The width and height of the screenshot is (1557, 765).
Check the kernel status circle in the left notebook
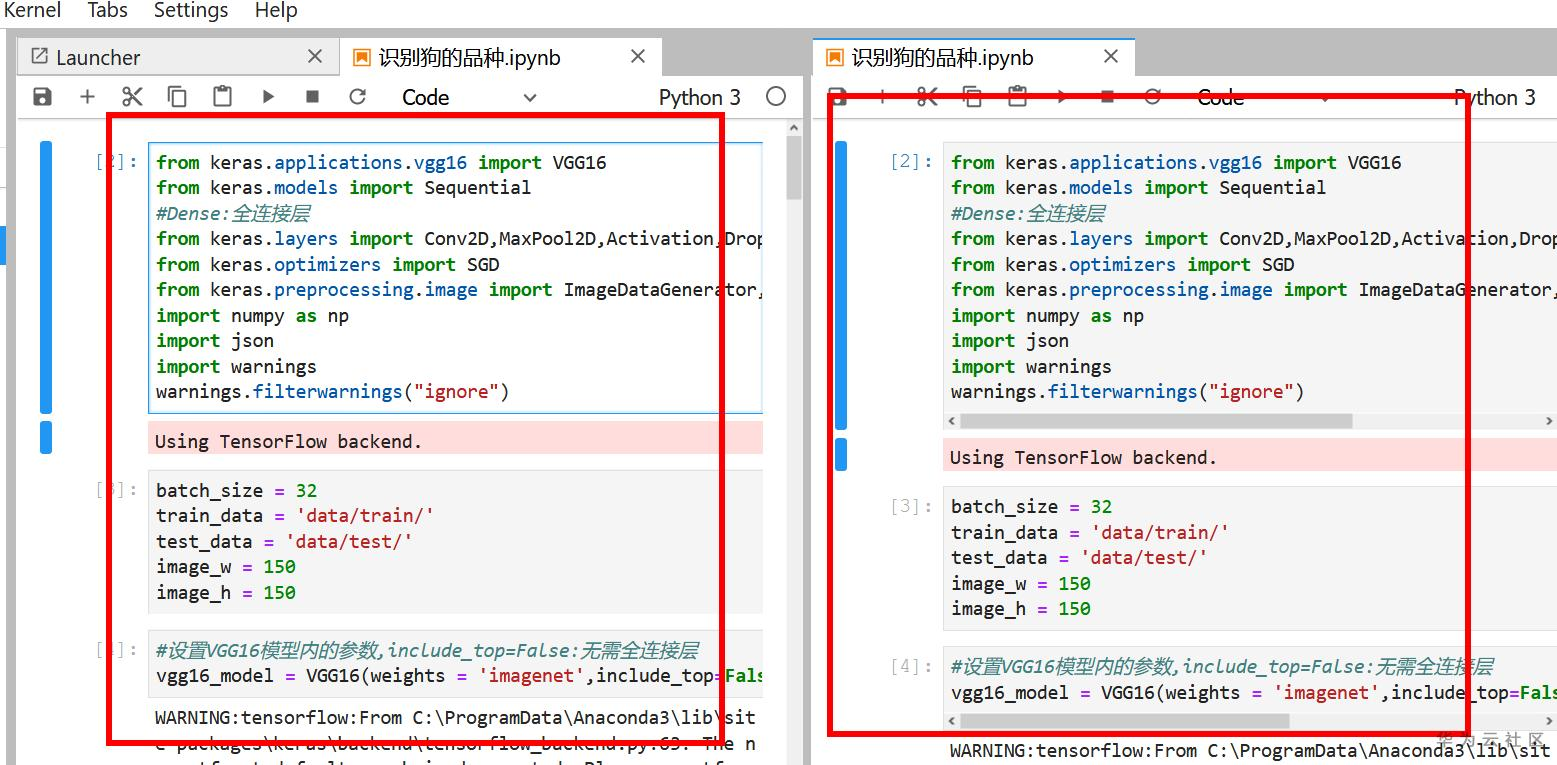click(776, 97)
